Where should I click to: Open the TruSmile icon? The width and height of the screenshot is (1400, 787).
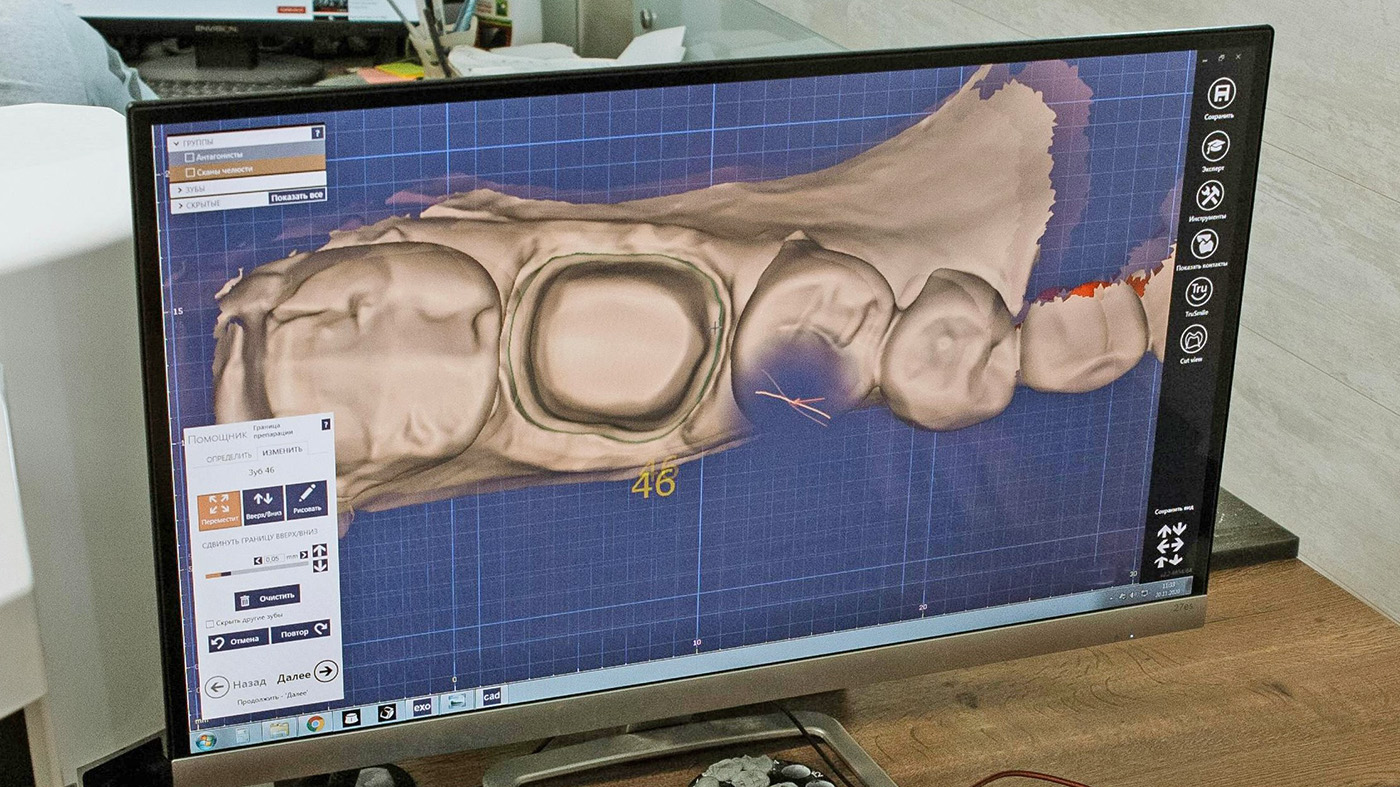(x=1198, y=291)
